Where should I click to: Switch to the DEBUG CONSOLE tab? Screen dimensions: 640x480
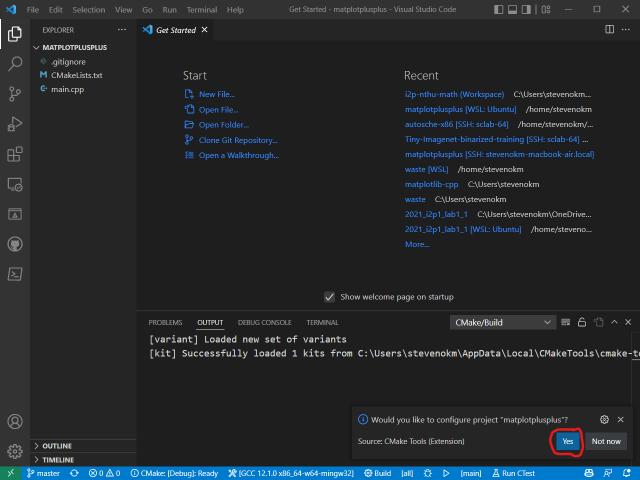tap(264, 322)
